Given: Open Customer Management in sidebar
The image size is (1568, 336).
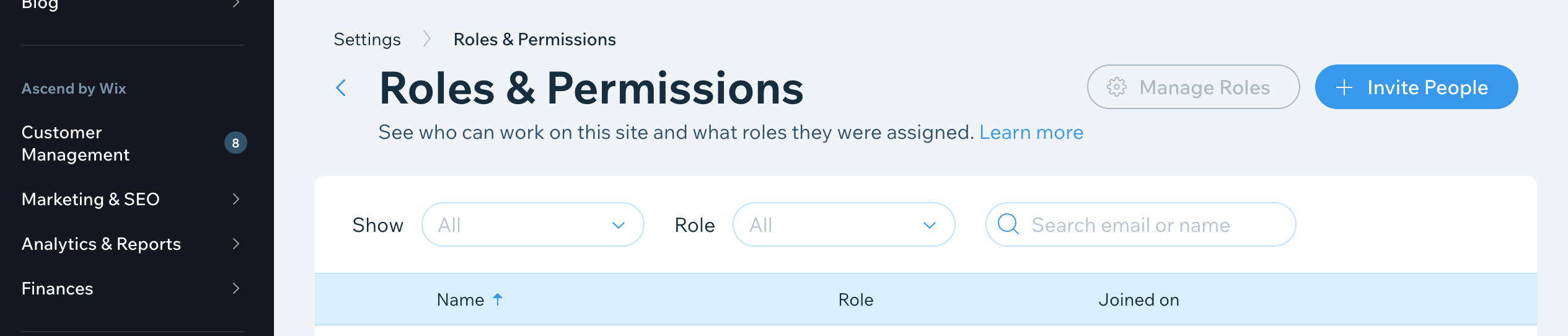Looking at the screenshot, I should click(x=76, y=143).
